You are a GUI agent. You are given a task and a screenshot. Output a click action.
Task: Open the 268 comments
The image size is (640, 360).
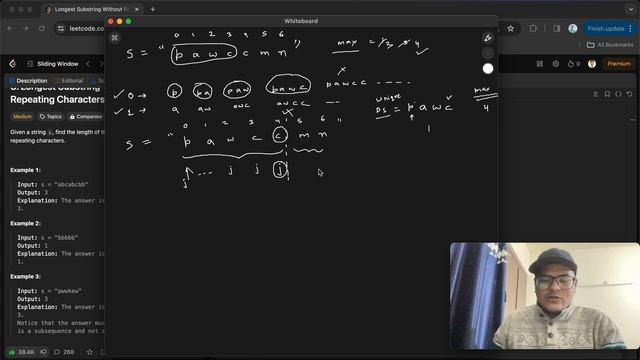click(x=64, y=352)
